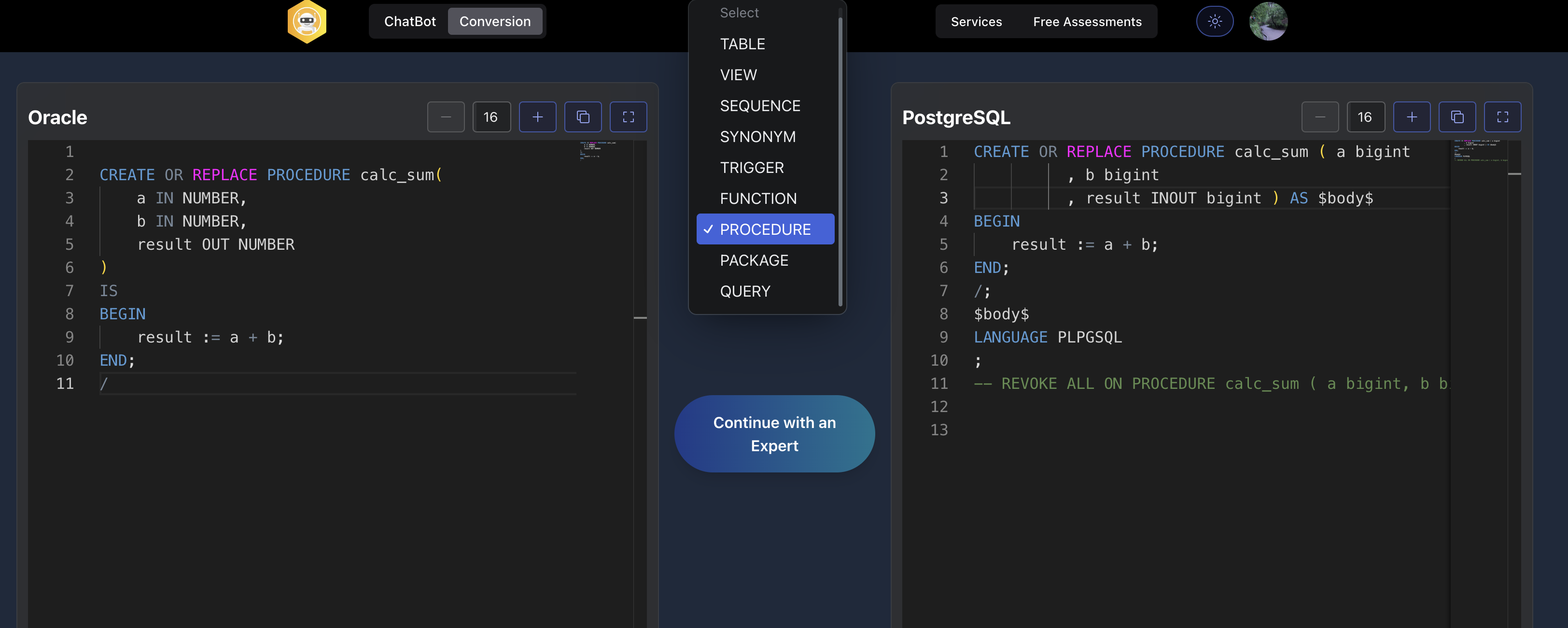The image size is (1568, 628).
Task: Expand the PostgreSQL editor to fullscreen
Action: 1502,117
